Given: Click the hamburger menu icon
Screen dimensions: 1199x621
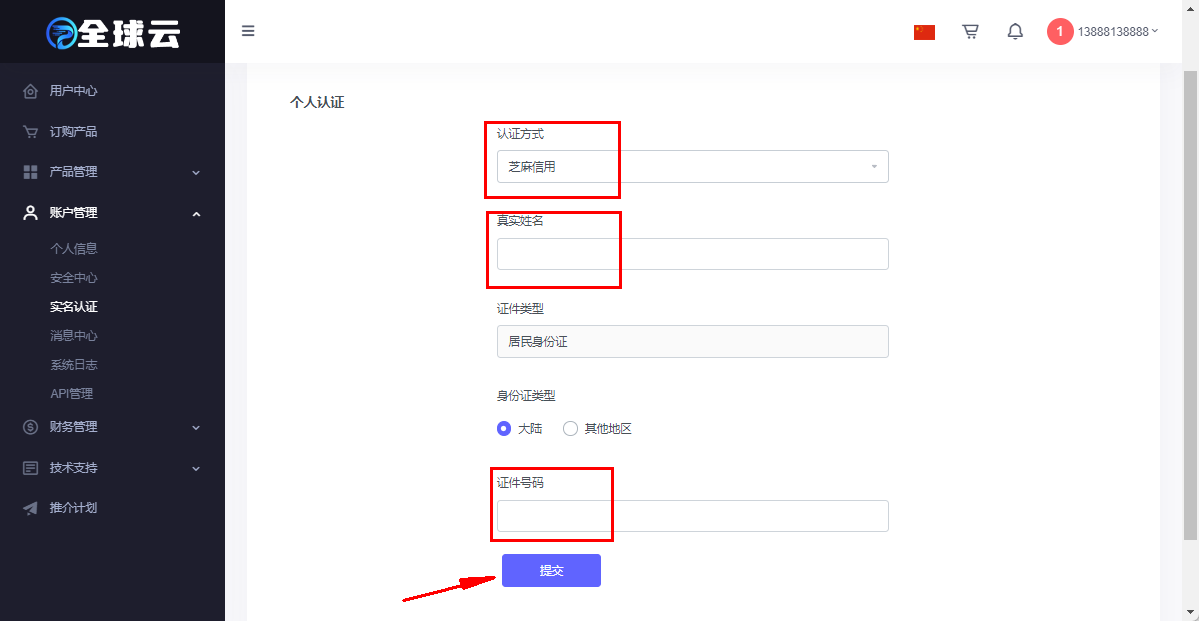Looking at the screenshot, I should click(248, 31).
